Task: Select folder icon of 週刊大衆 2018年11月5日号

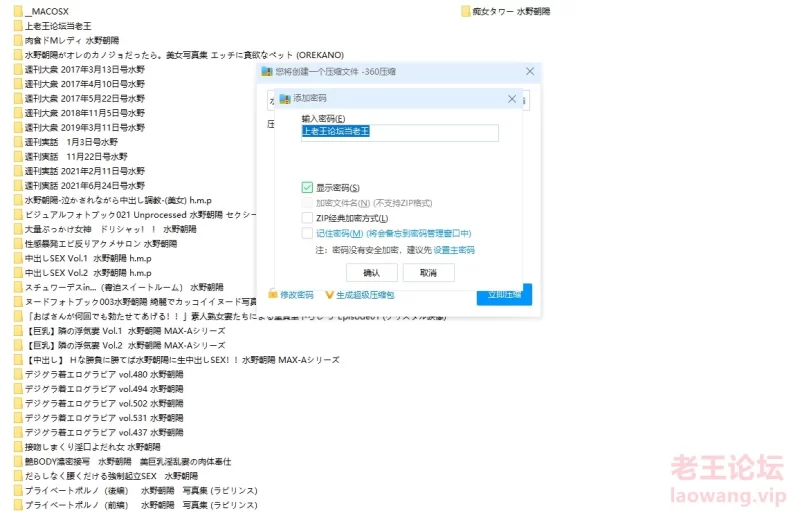Action: (x=18, y=113)
